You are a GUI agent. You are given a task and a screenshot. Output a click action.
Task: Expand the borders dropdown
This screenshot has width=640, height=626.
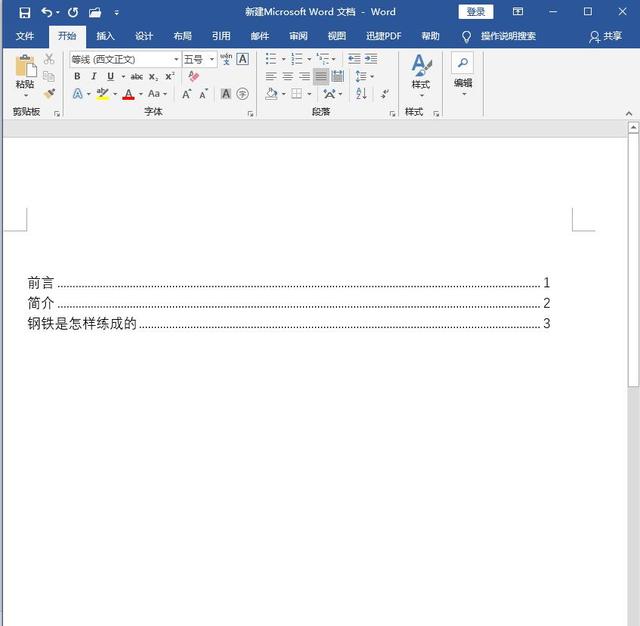(x=309, y=94)
